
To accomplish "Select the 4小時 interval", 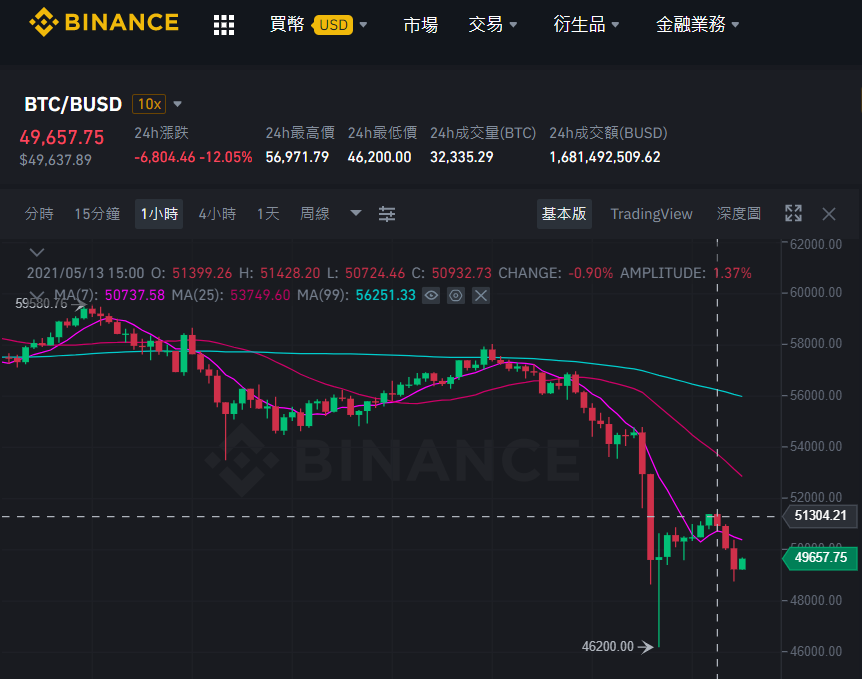I will [x=217, y=214].
